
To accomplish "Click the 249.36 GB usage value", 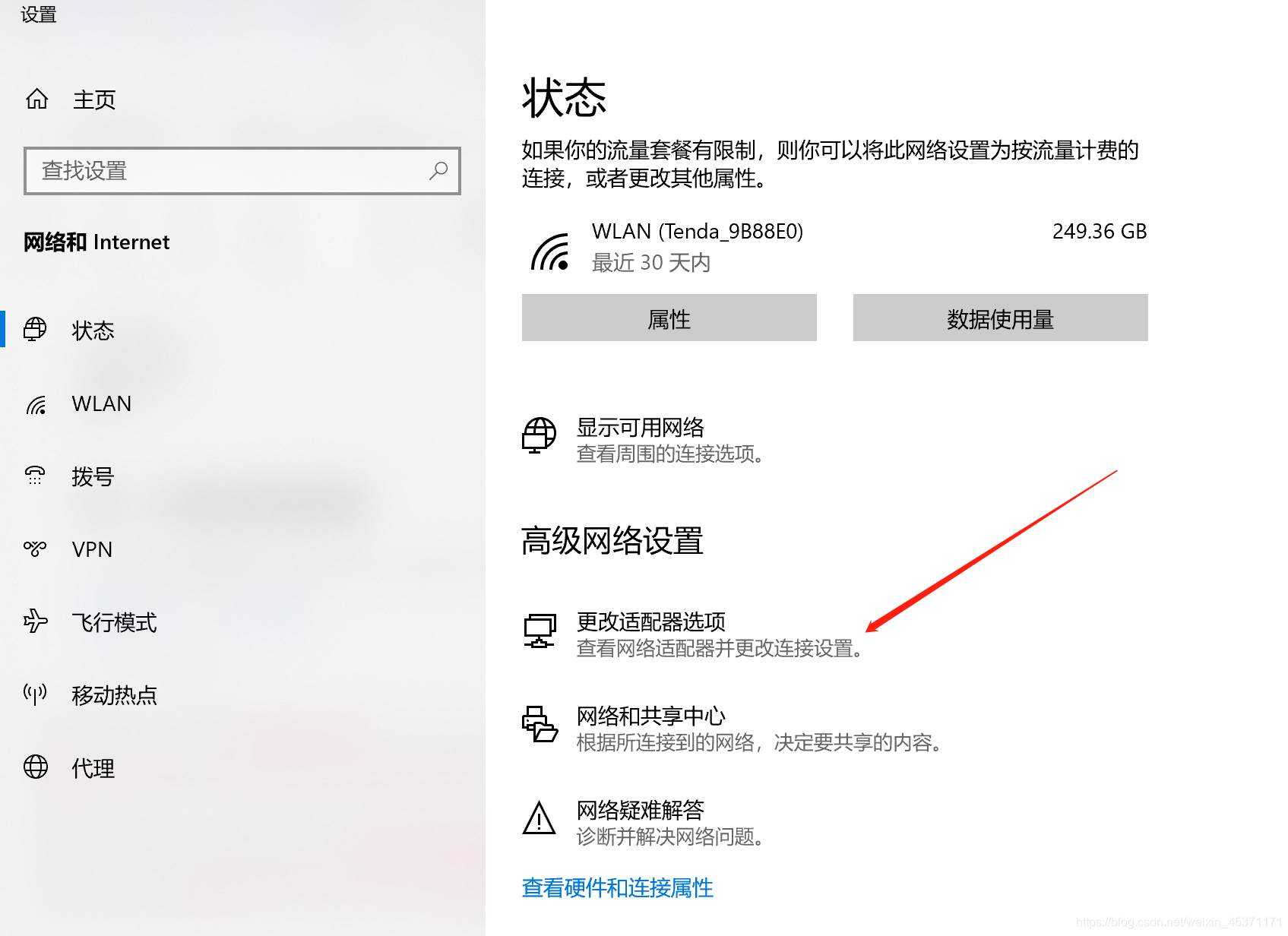I will click(x=1100, y=231).
